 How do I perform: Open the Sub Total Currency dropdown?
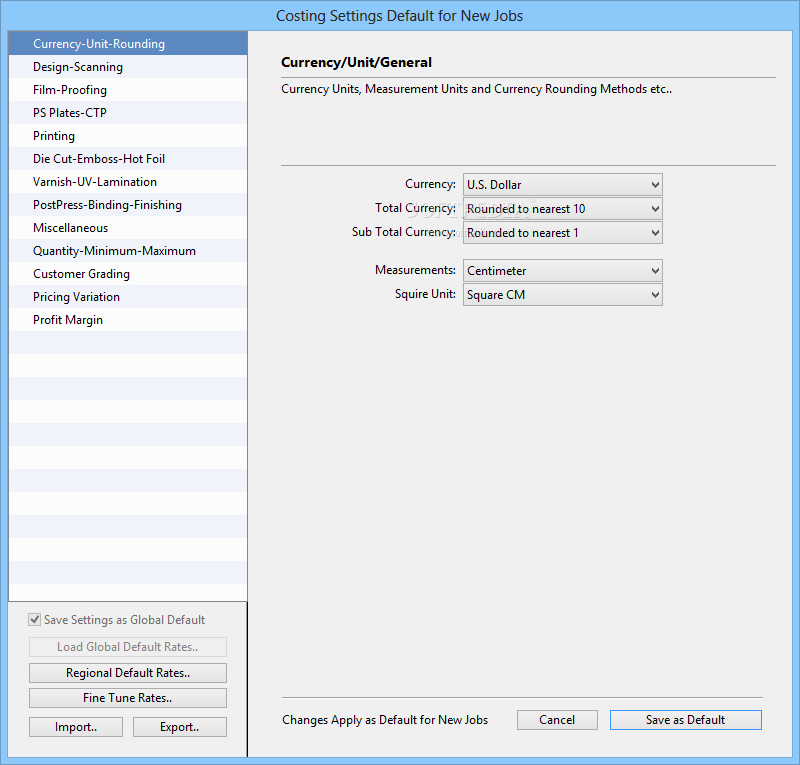click(x=563, y=233)
